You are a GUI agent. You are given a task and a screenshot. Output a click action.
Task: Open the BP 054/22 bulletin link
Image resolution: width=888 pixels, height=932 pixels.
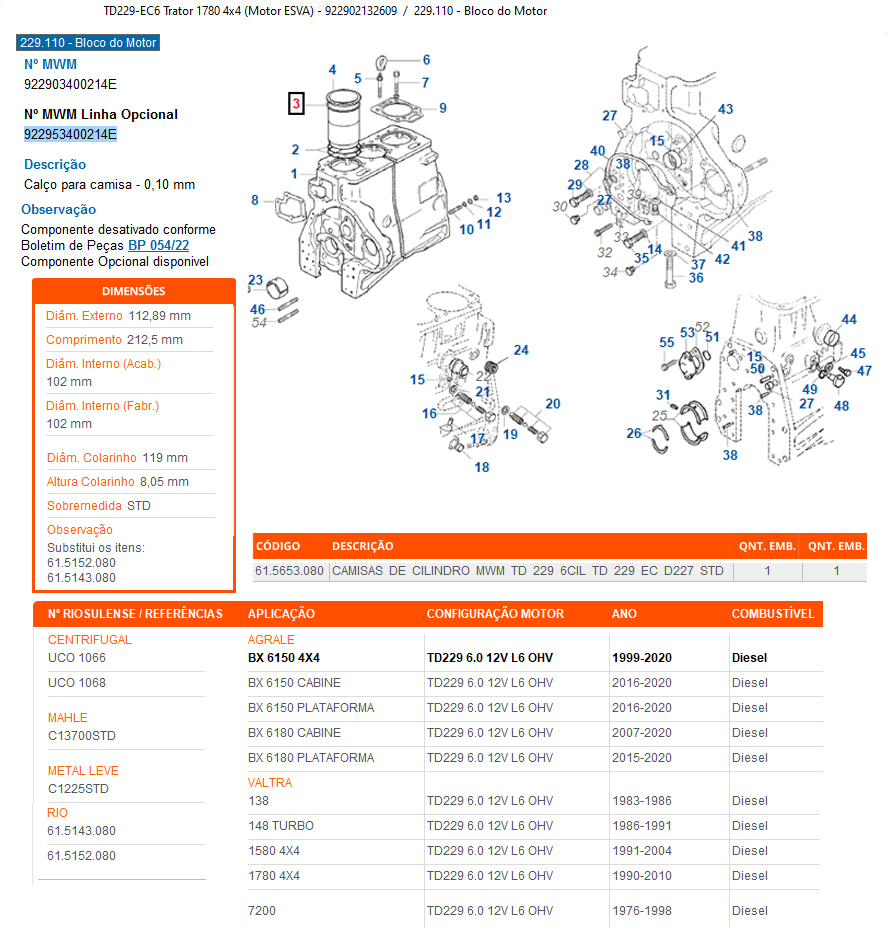[158, 245]
